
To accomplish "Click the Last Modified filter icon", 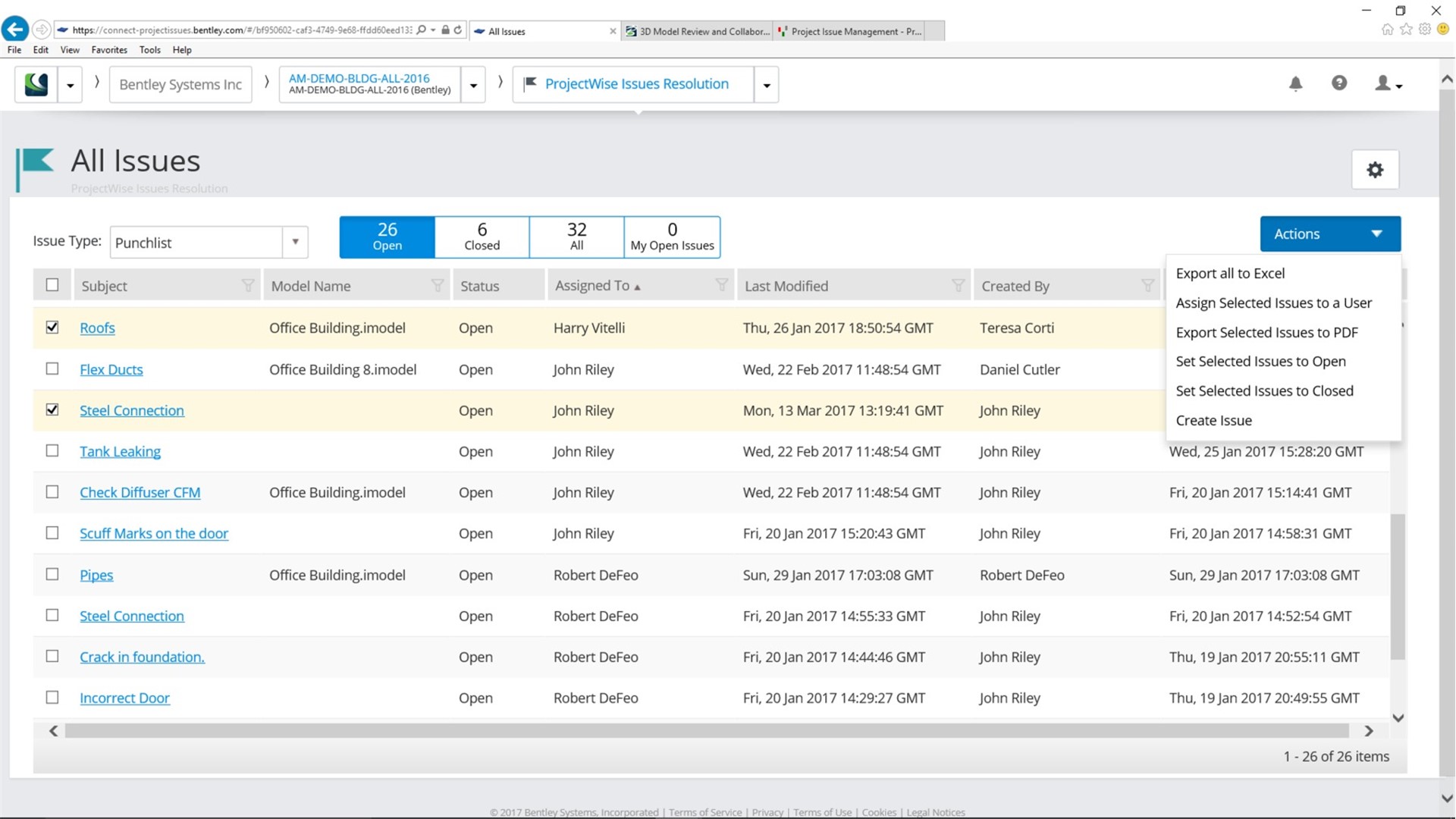I will [958, 286].
